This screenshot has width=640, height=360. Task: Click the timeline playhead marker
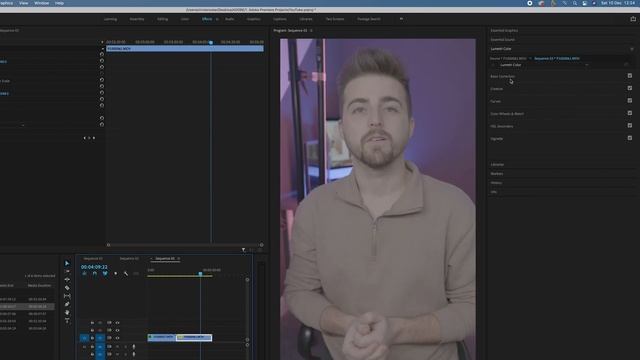click(200, 273)
